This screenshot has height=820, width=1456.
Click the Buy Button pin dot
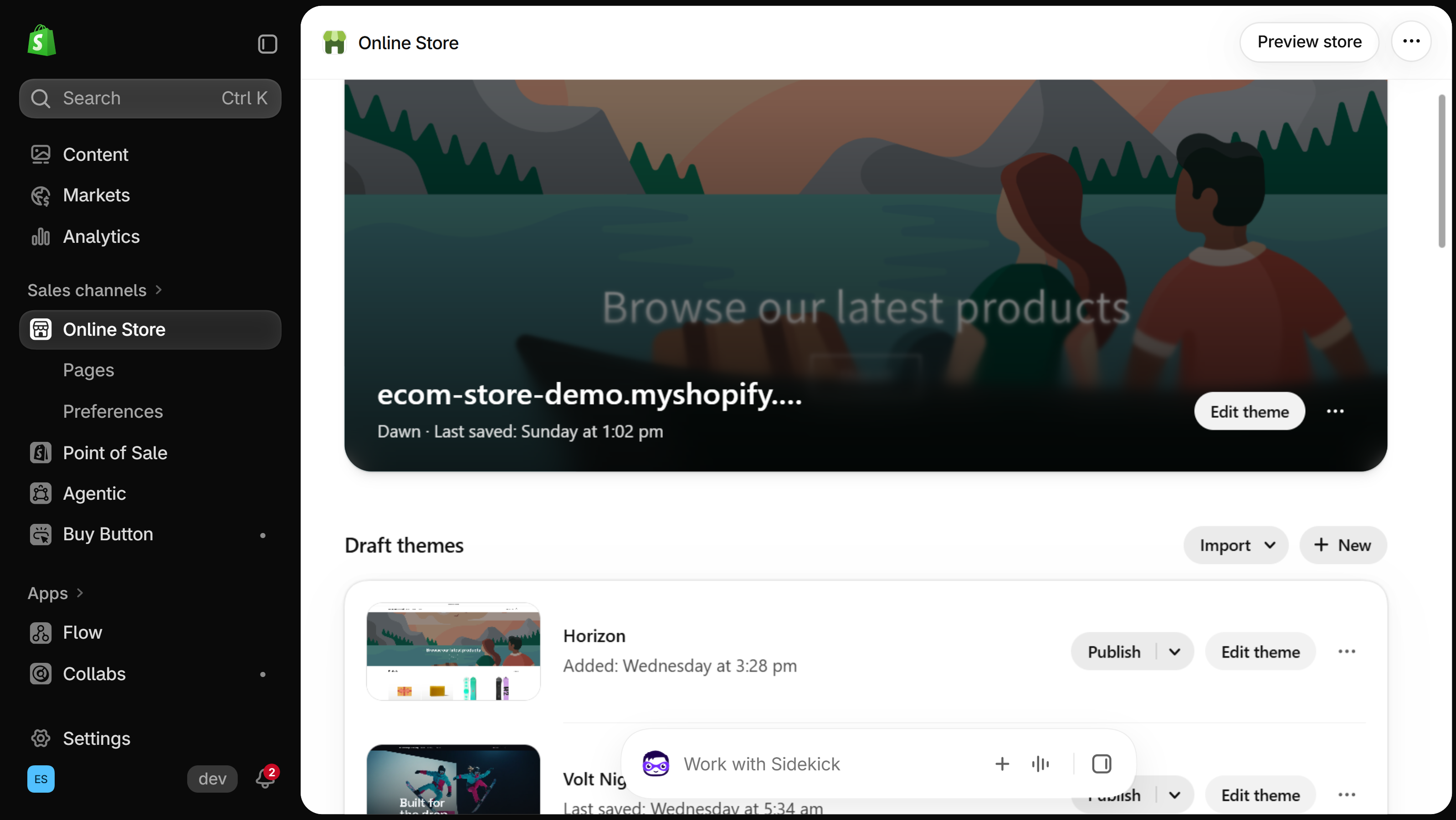[263, 535]
